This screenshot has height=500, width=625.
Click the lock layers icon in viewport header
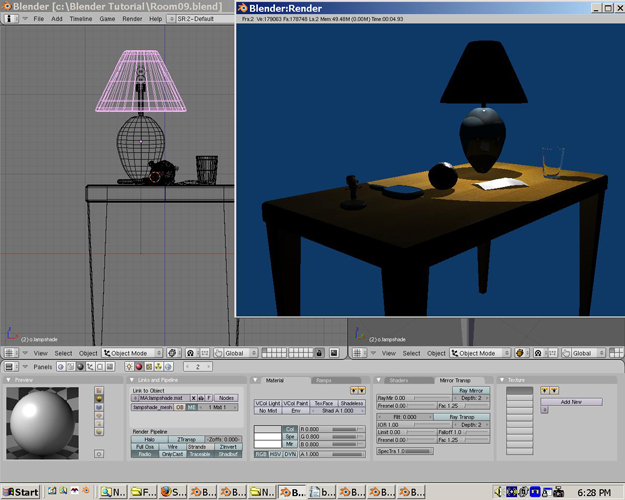coord(318,353)
